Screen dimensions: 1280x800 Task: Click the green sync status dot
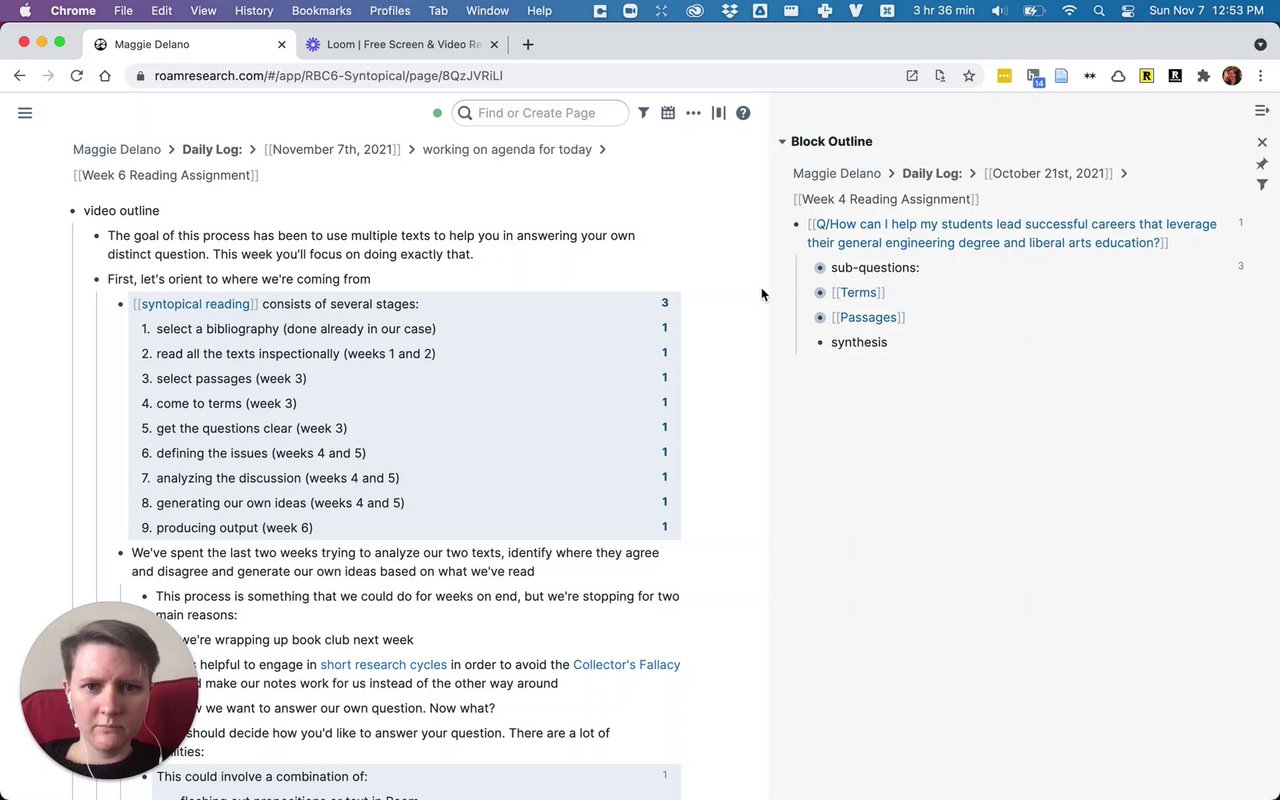pos(437,113)
